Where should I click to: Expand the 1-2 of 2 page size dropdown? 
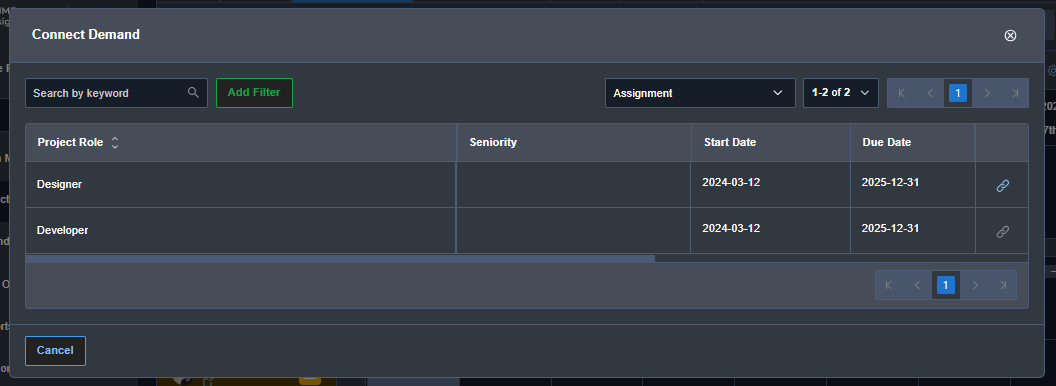[840, 93]
